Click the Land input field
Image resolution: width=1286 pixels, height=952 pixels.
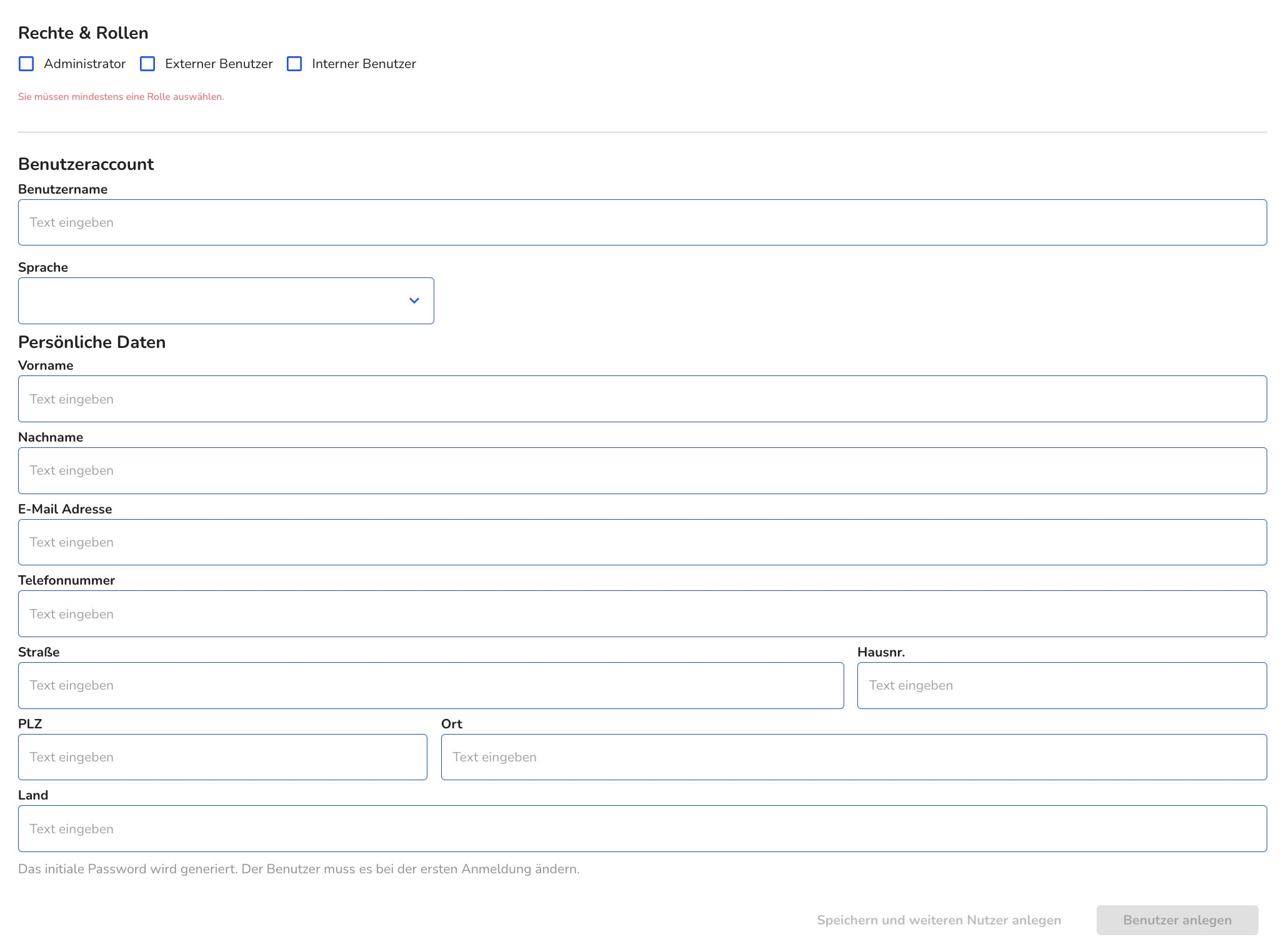coord(642,828)
